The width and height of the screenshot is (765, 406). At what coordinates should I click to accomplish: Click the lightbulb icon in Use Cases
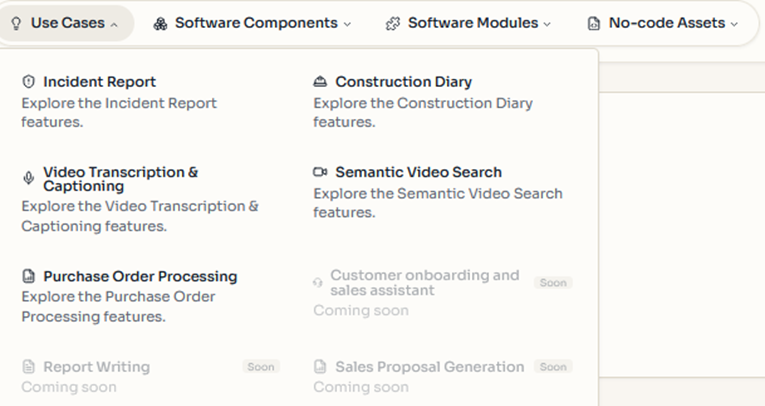tap(16, 23)
